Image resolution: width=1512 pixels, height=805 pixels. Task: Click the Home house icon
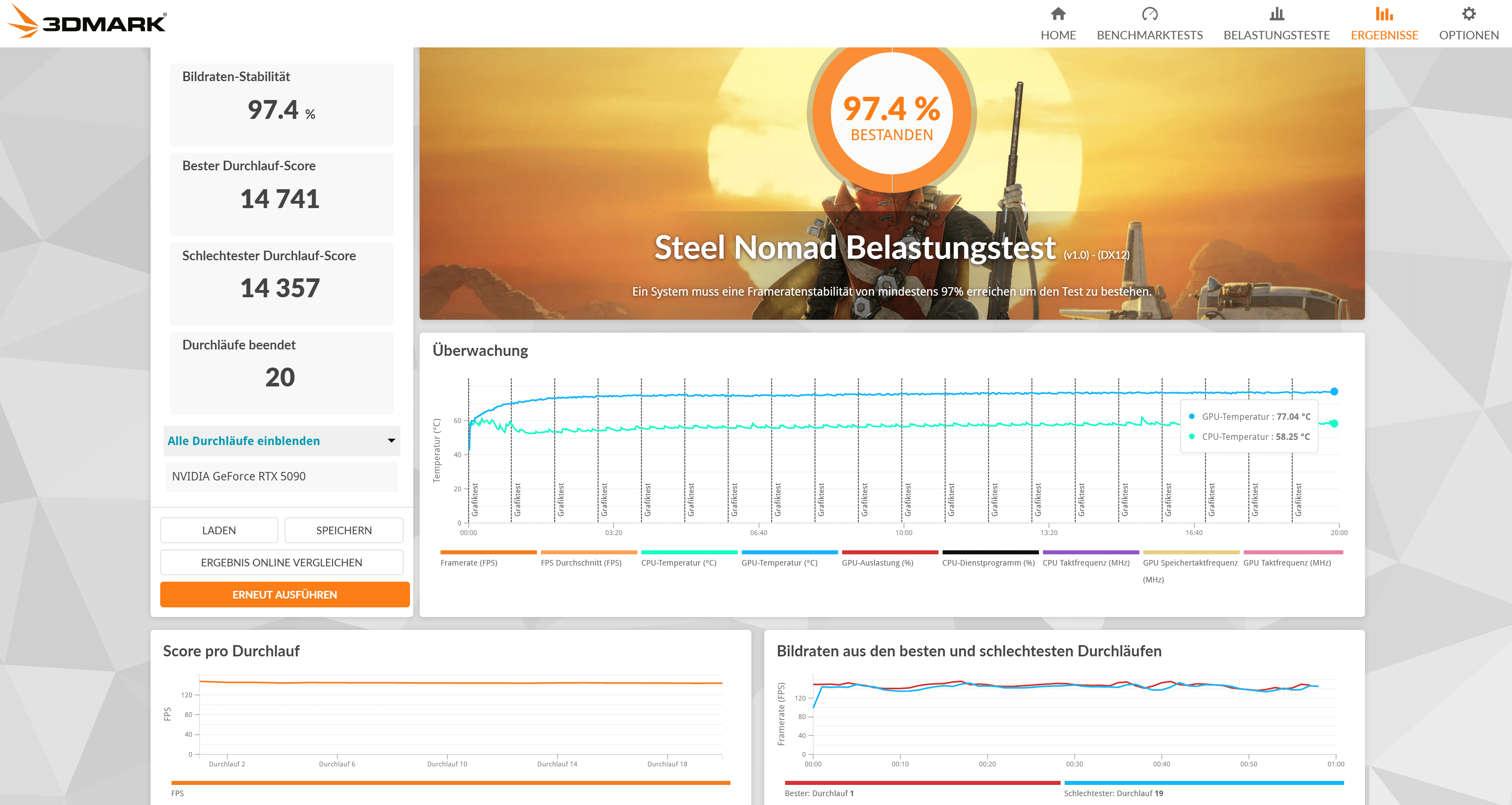point(1058,14)
